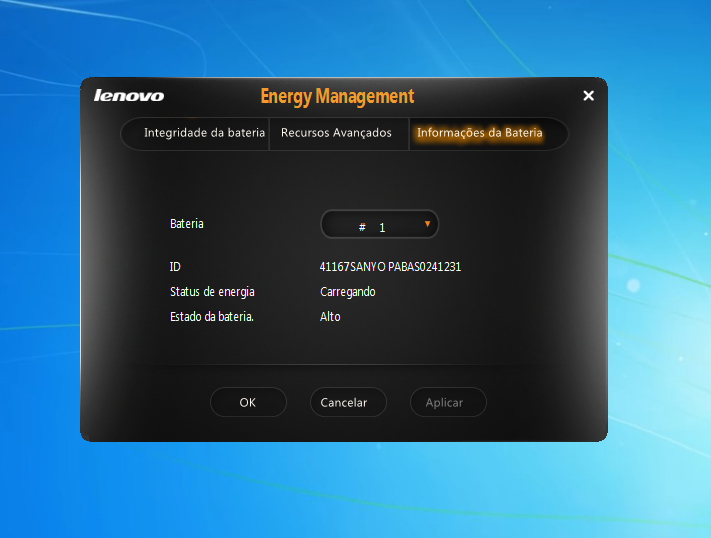711x538 pixels.
Task: Click the Bateria label
Action: [187, 224]
